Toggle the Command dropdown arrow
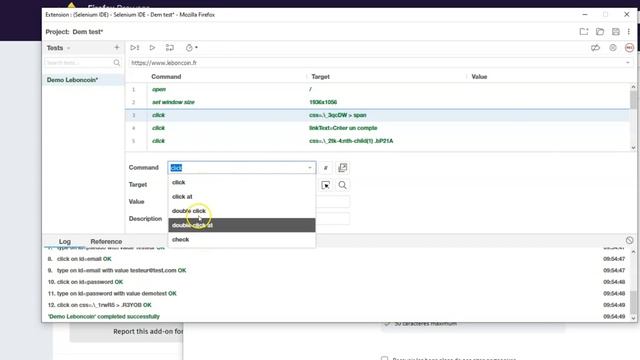The width and height of the screenshot is (640, 360). point(310,168)
